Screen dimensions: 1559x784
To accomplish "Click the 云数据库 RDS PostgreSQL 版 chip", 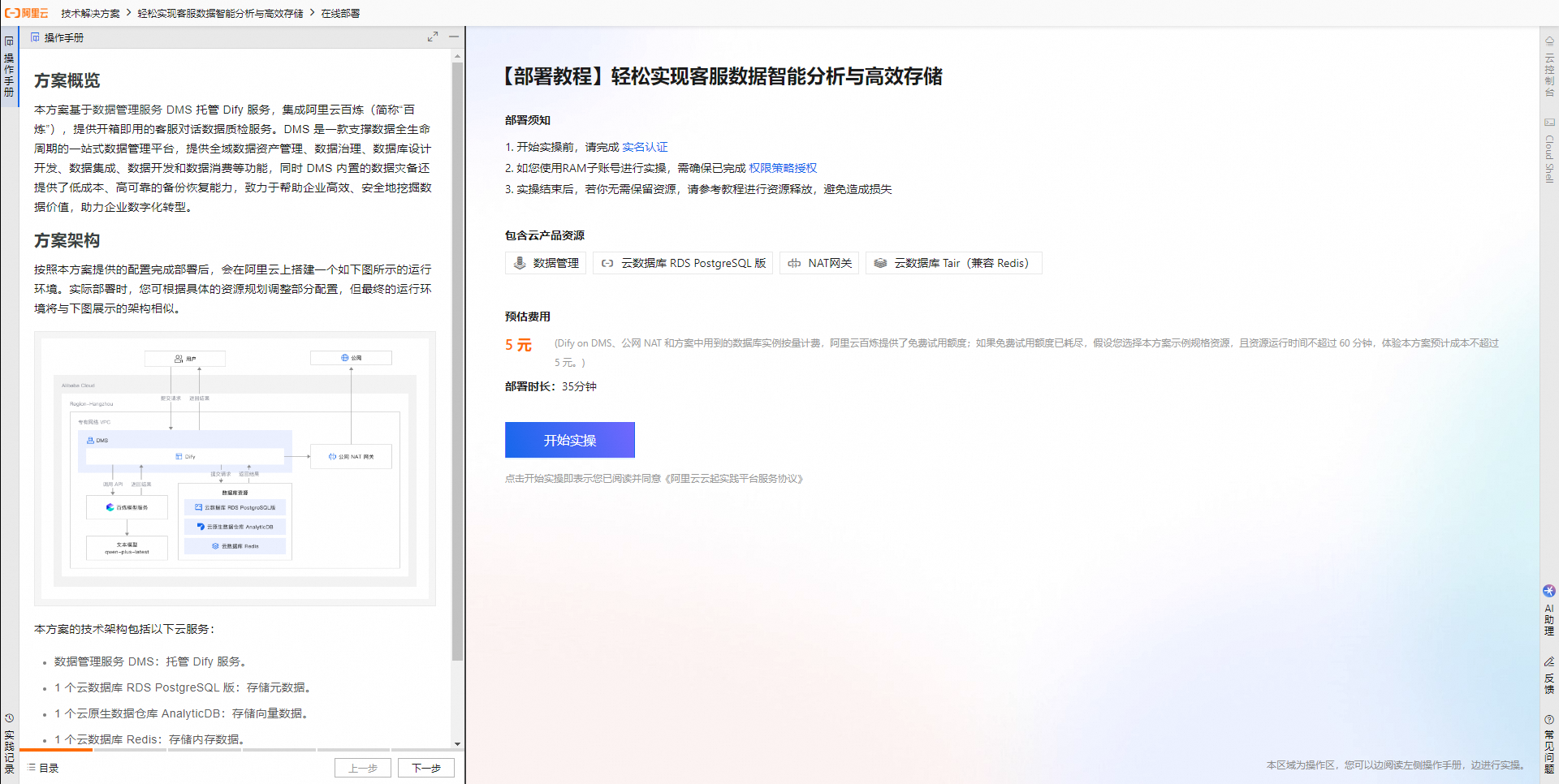I will (x=682, y=262).
